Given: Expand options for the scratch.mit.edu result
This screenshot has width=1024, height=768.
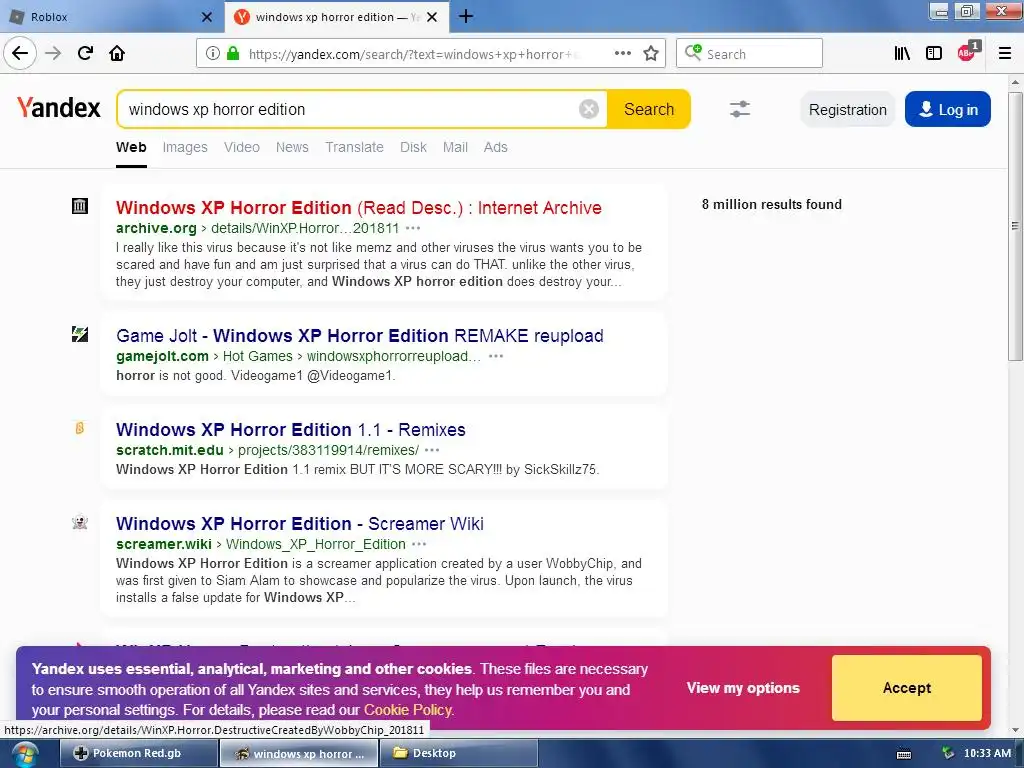Looking at the screenshot, I should [432, 450].
